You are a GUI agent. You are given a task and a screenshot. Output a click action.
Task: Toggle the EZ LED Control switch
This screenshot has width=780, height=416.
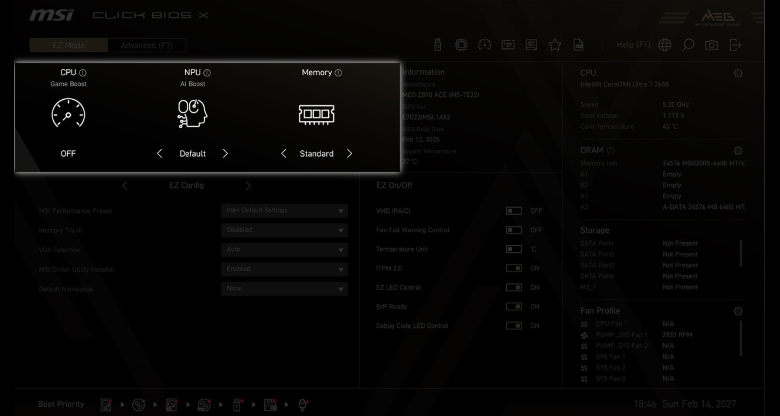[x=514, y=288]
